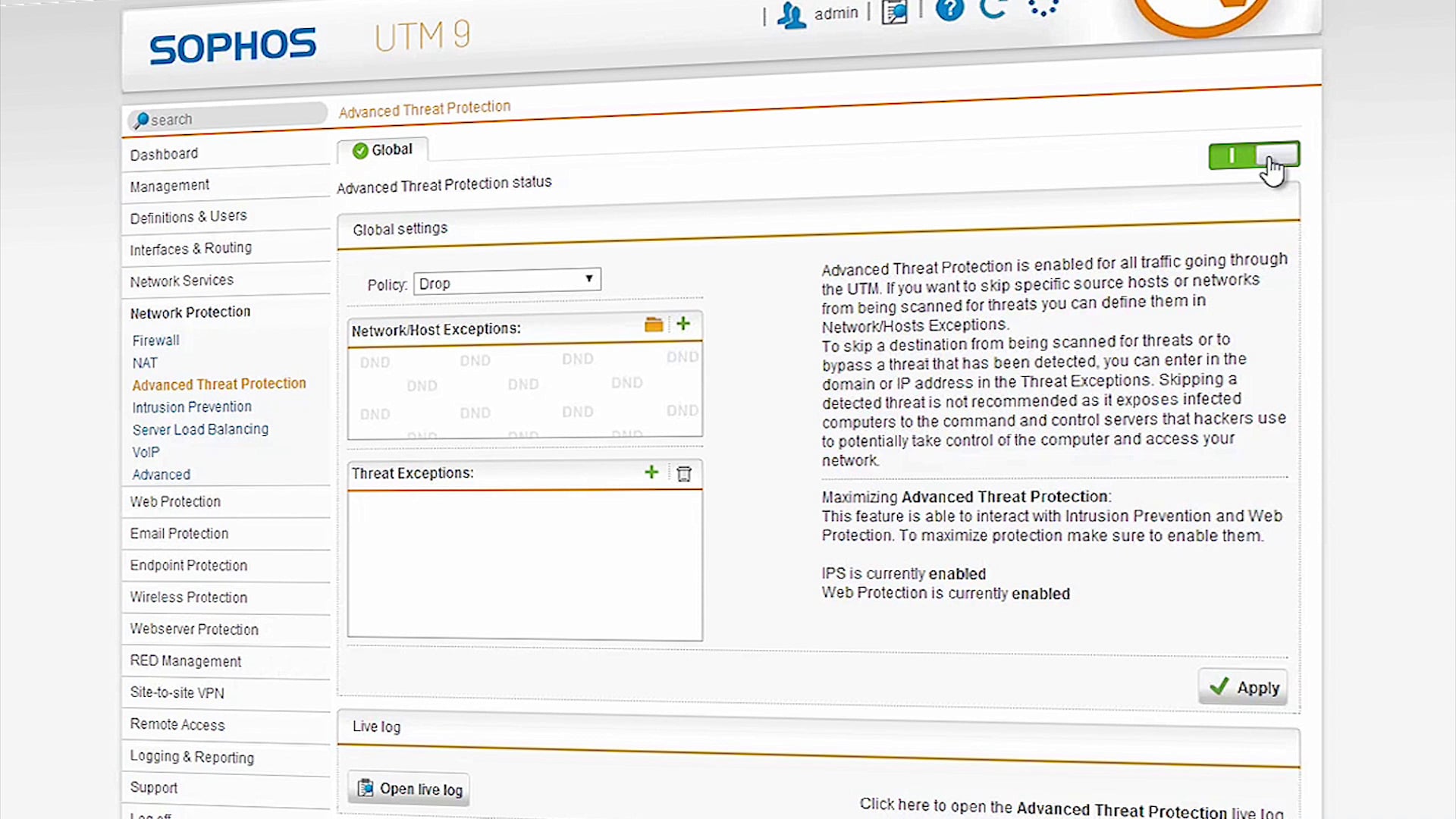Expand Network Services menu
The image size is (1456, 819).
click(x=181, y=281)
